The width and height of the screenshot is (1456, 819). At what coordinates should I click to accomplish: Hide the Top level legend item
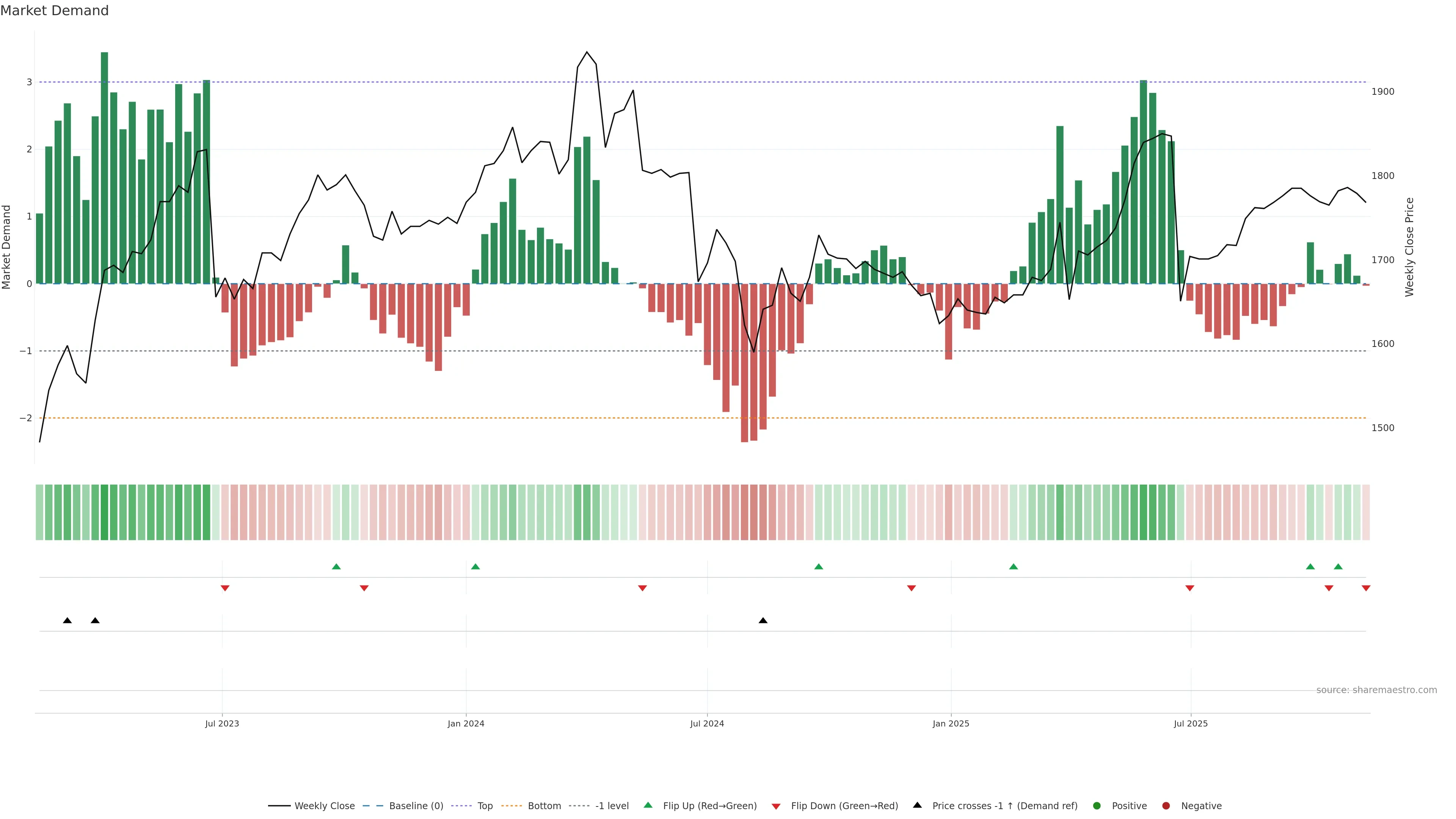tap(485, 806)
